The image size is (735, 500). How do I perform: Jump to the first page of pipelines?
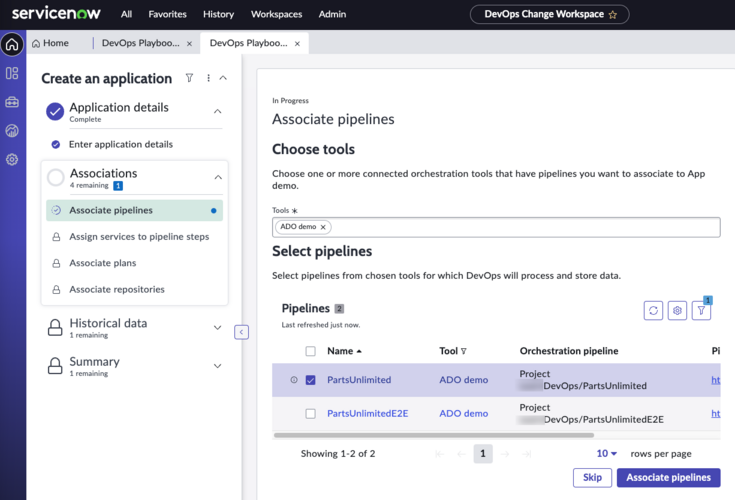click(x=439, y=454)
